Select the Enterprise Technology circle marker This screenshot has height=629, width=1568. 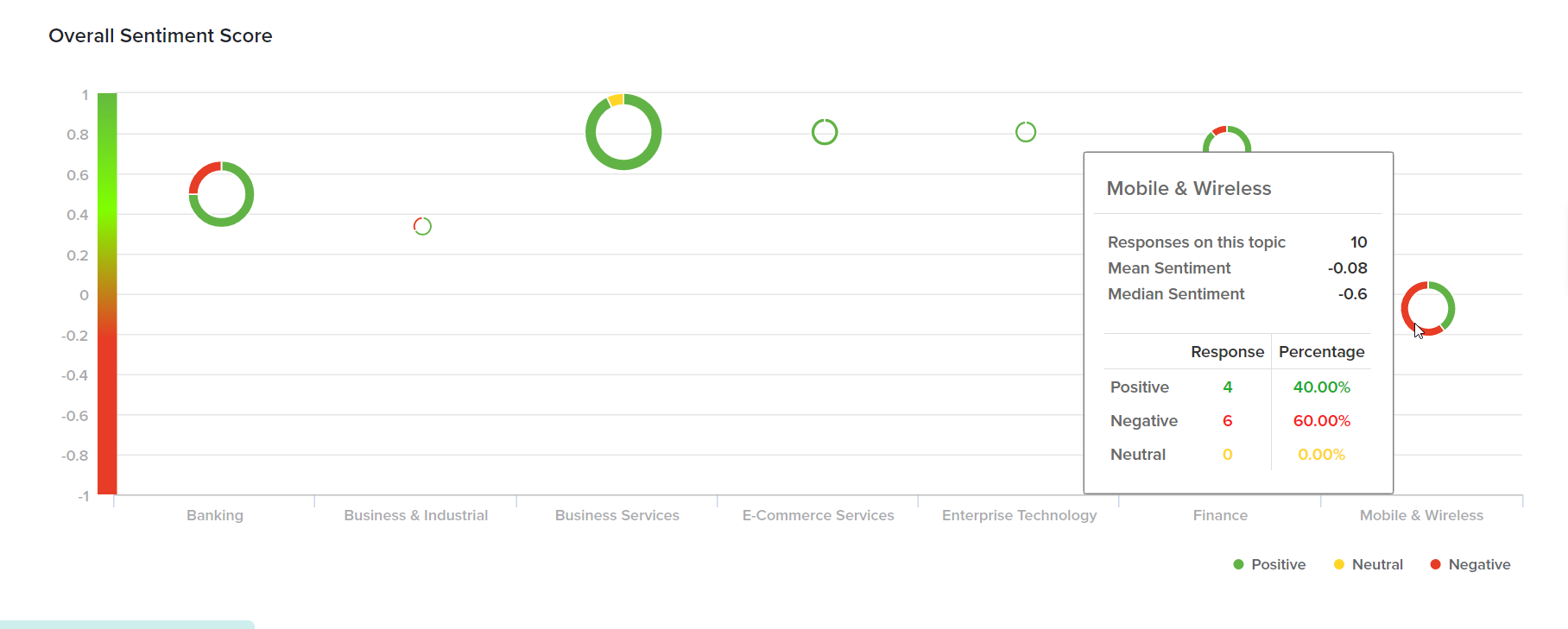click(x=1026, y=132)
